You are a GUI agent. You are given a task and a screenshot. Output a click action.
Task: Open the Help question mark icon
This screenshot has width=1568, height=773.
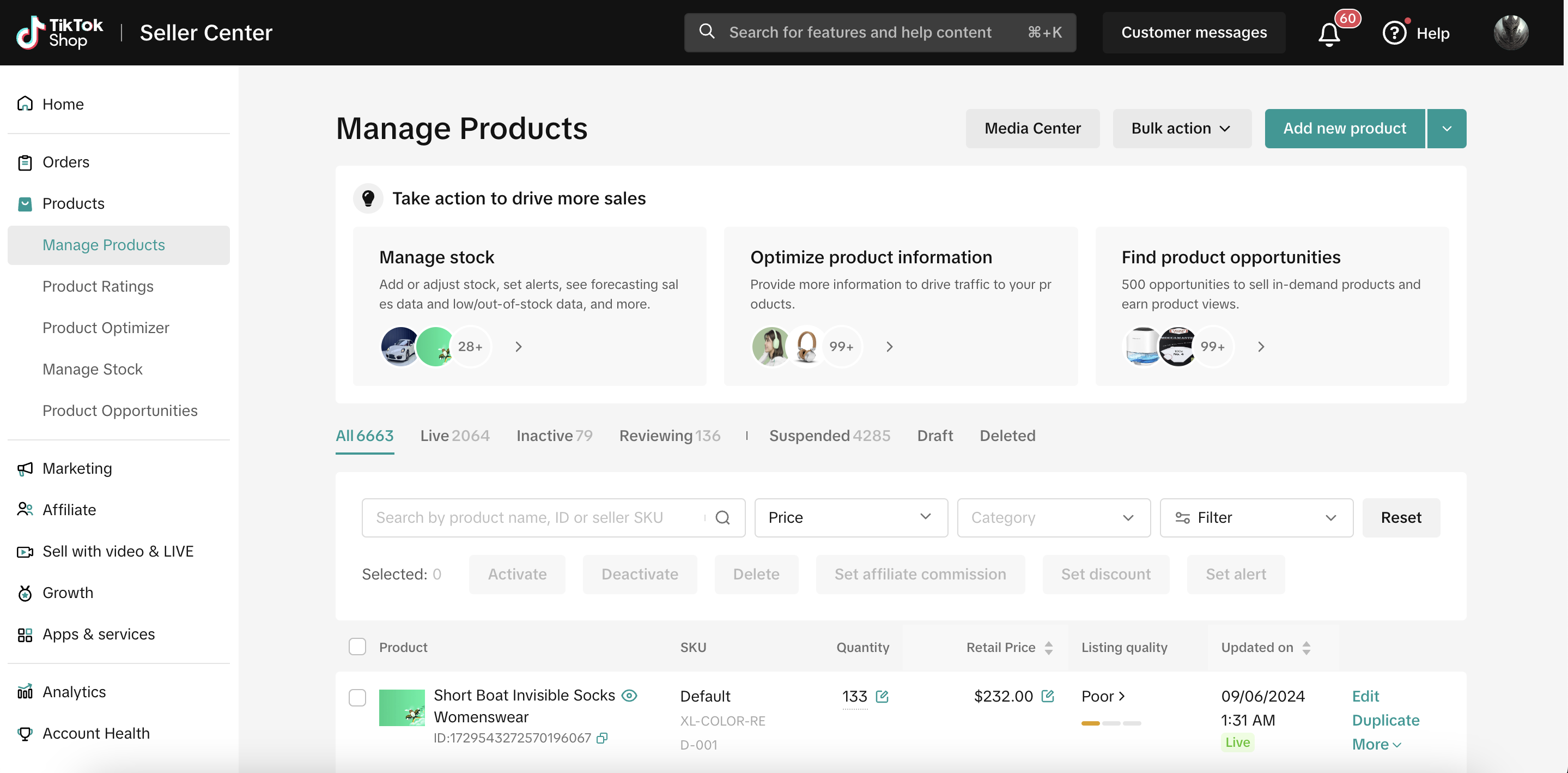coord(1394,33)
